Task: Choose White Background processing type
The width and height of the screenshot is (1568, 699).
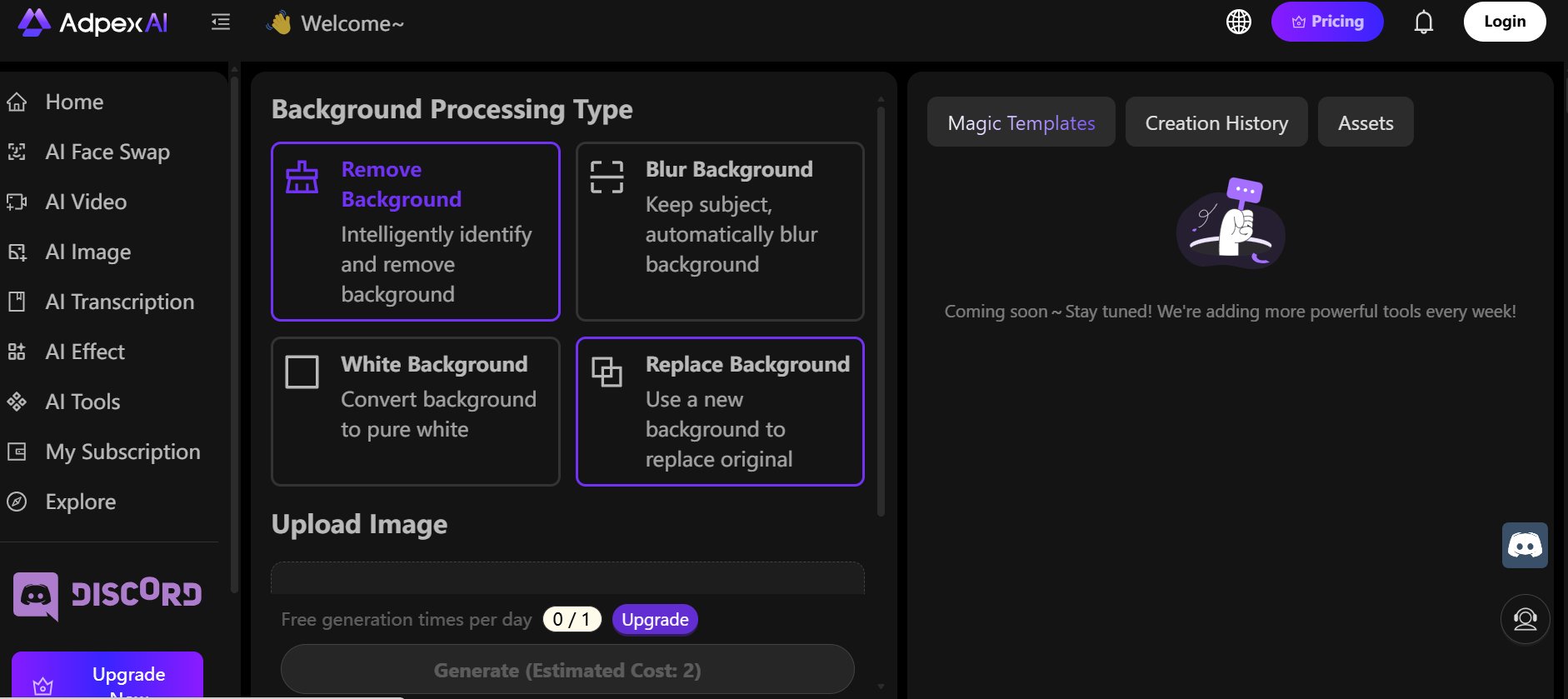Action: (x=415, y=411)
